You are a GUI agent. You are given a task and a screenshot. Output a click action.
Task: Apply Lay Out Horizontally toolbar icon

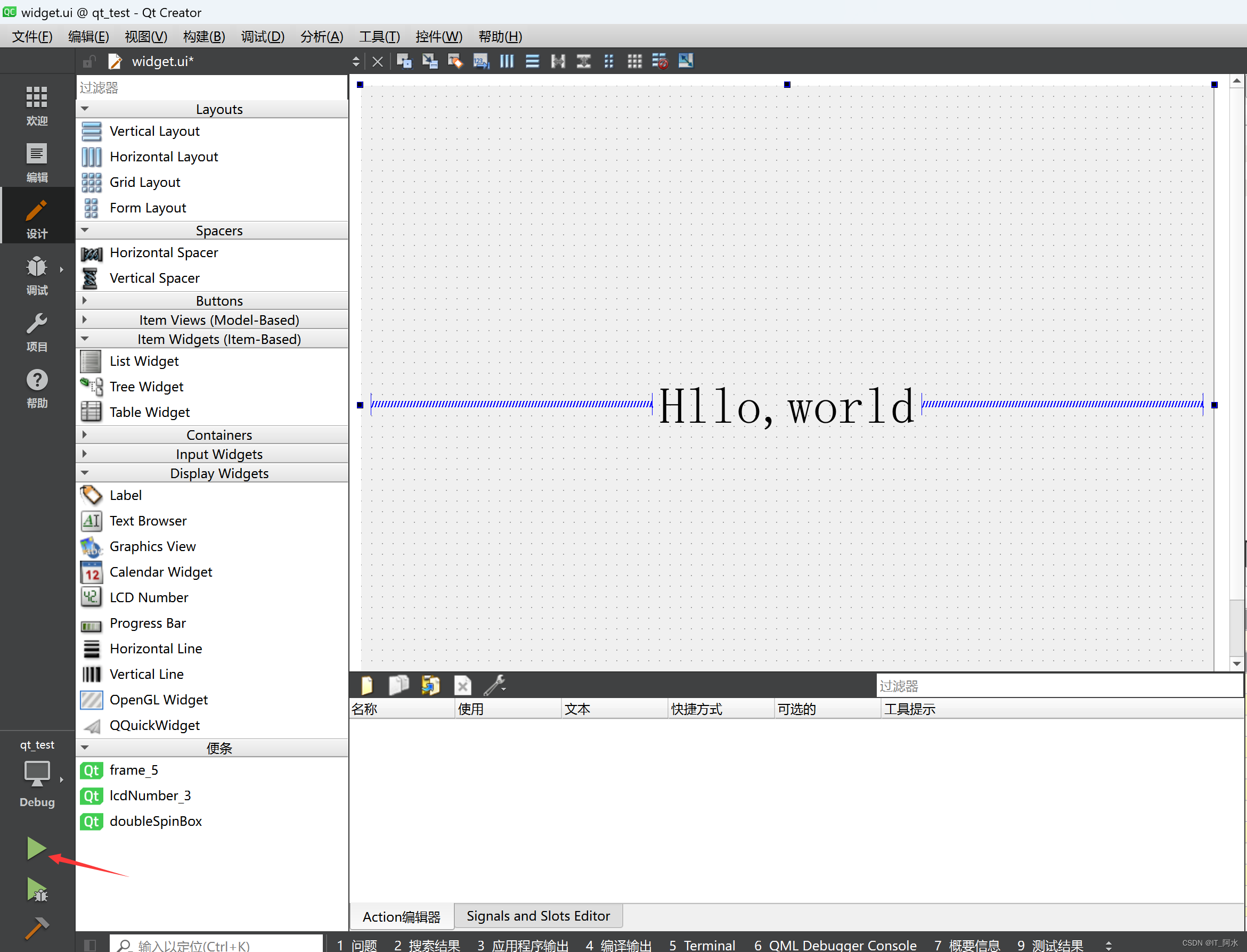pos(507,61)
